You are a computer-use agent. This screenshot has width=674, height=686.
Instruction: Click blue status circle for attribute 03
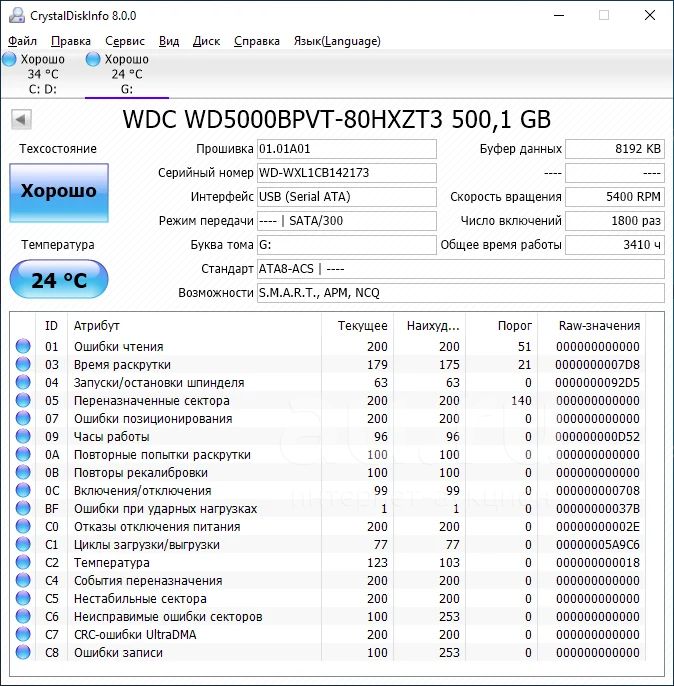click(23, 364)
